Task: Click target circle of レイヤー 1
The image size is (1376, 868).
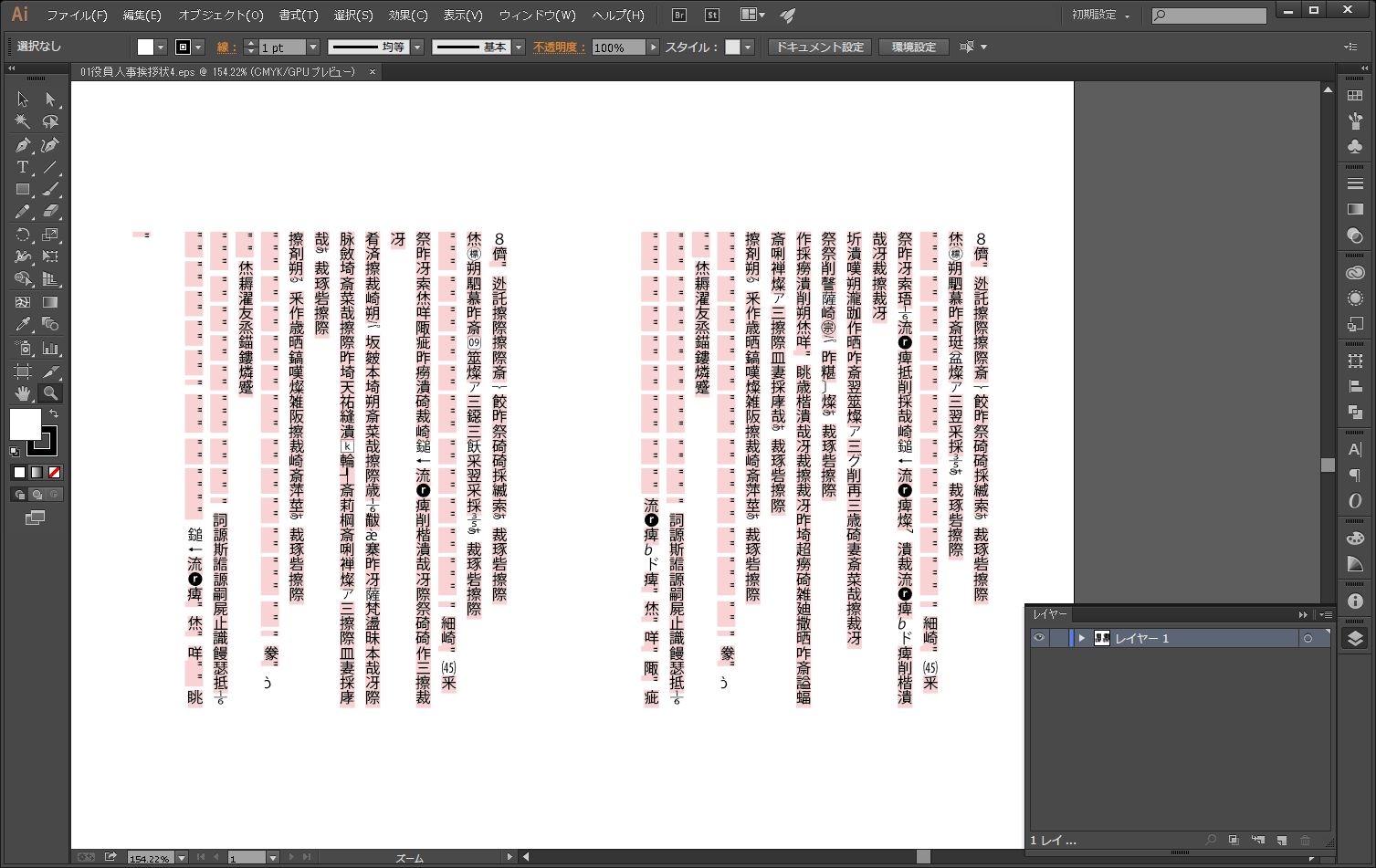Action: pyautogui.click(x=1308, y=639)
